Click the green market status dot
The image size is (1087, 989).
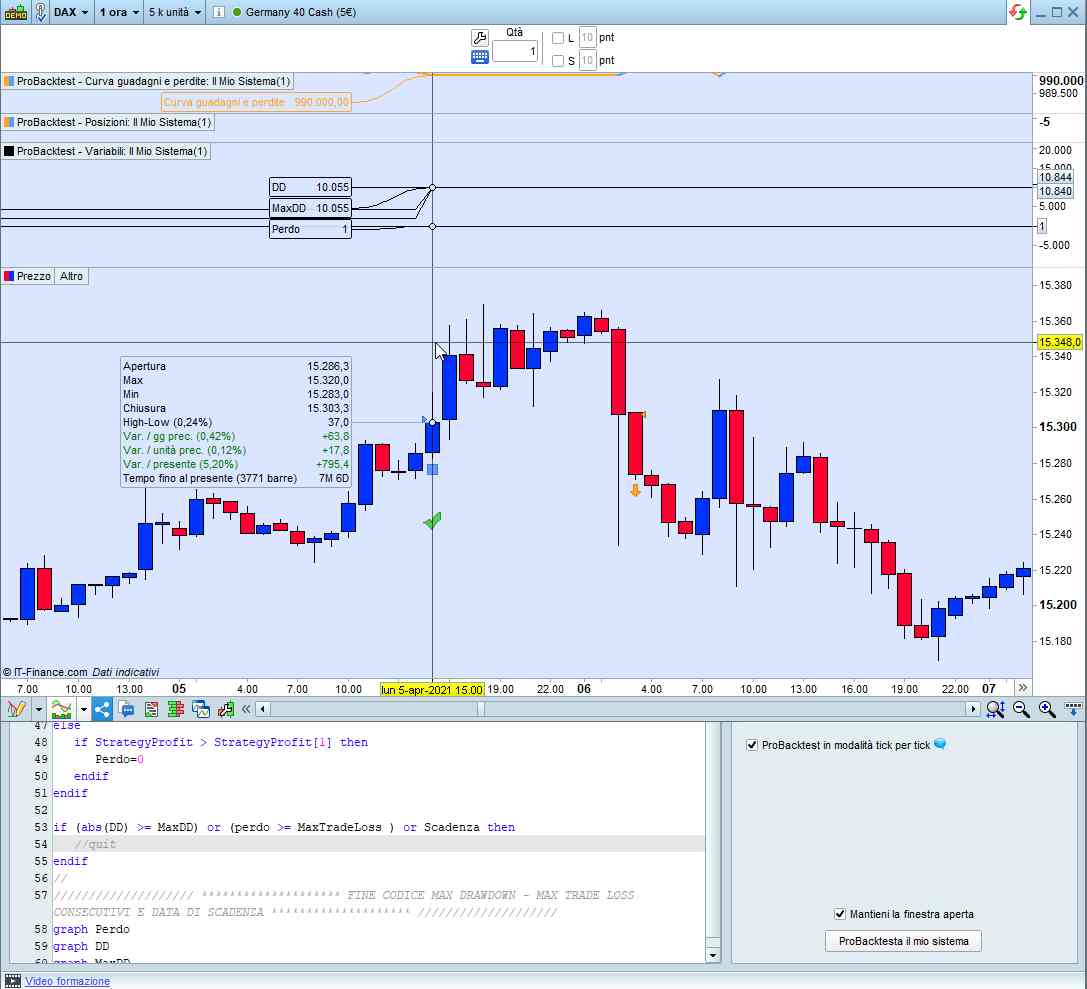(x=237, y=12)
